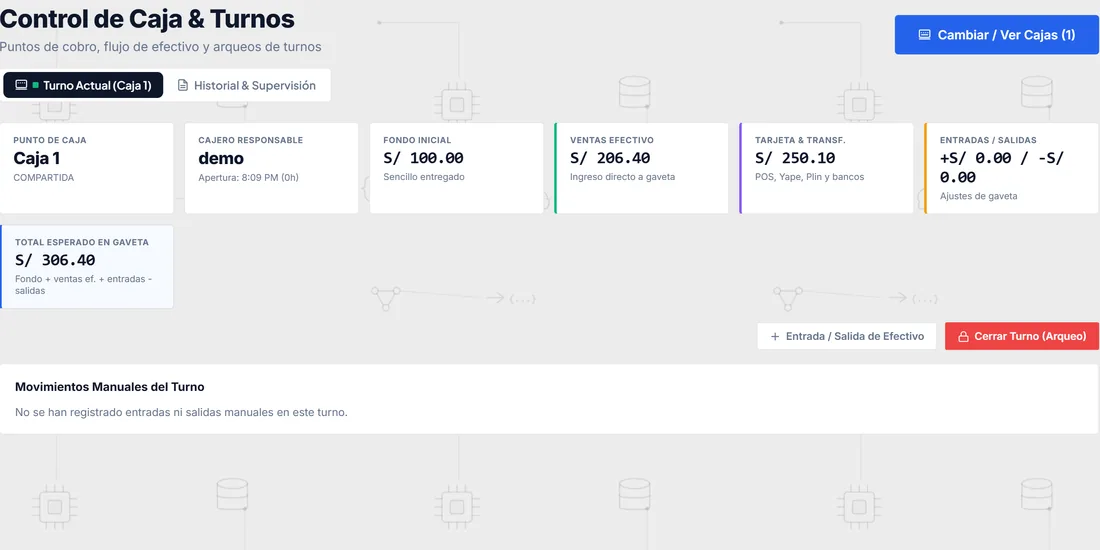The width and height of the screenshot is (1100, 550).
Task: Click the "No se han registrado entradas" message
Action: [181, 412]
